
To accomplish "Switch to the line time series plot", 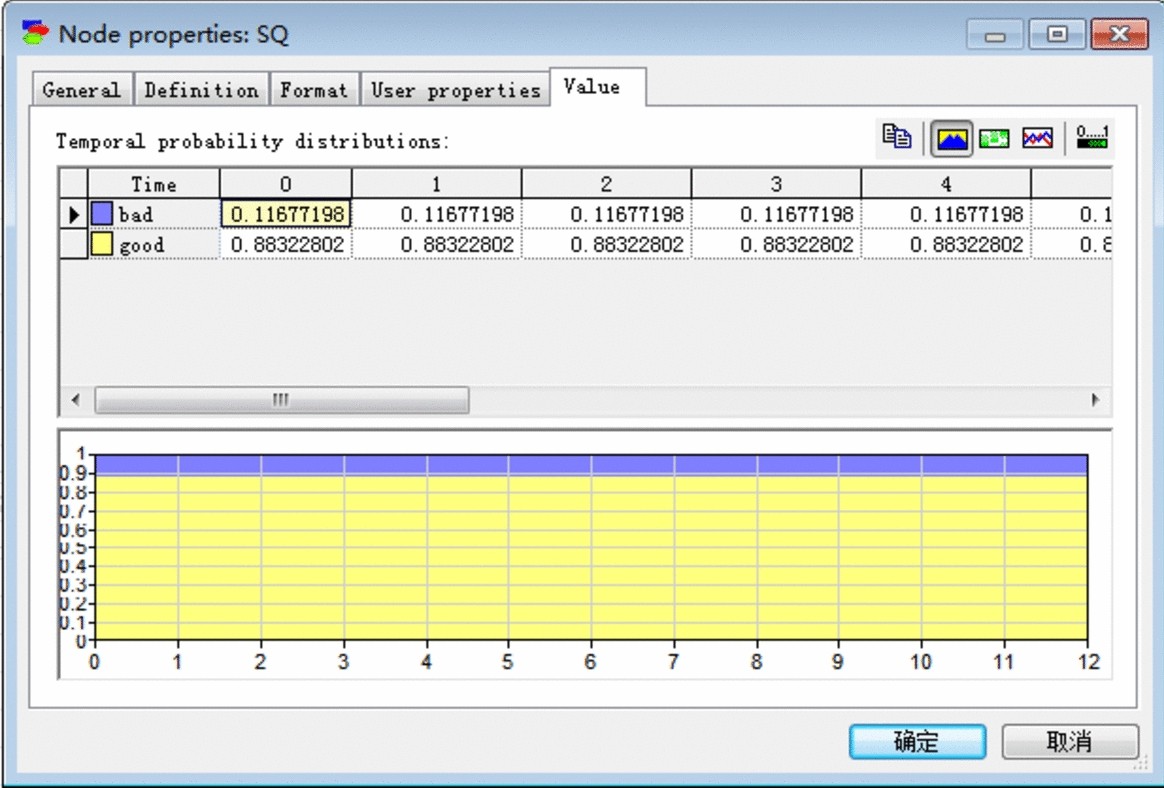I will click(1037, 139).
